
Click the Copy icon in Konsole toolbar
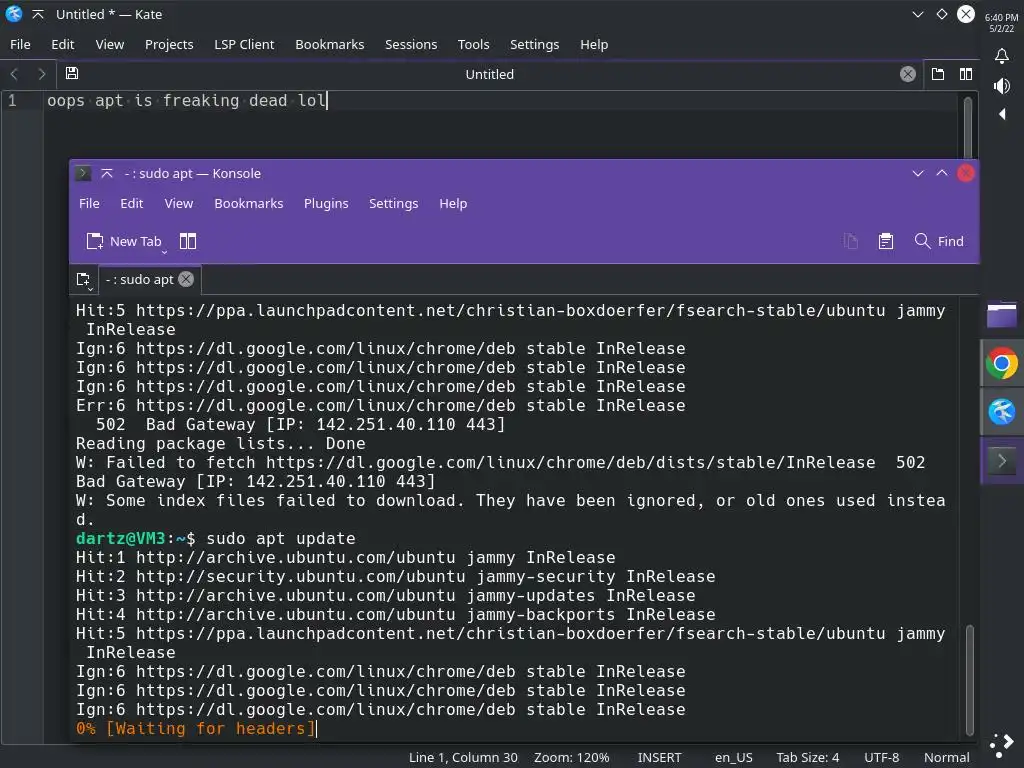pyautogui.click(x=850, y=241)
